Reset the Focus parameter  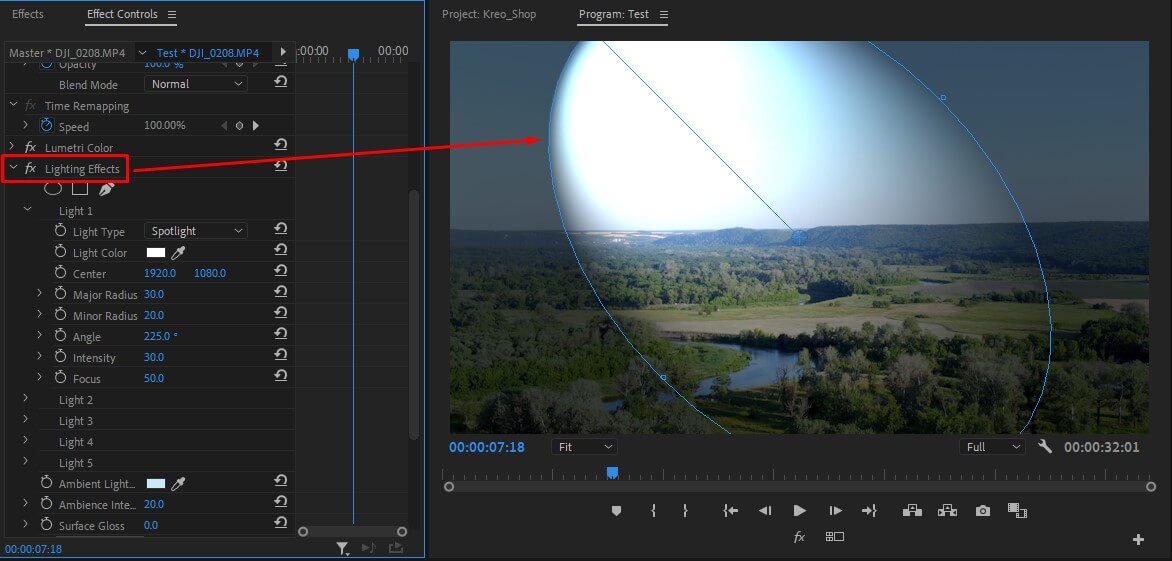[x=281, y=375]
